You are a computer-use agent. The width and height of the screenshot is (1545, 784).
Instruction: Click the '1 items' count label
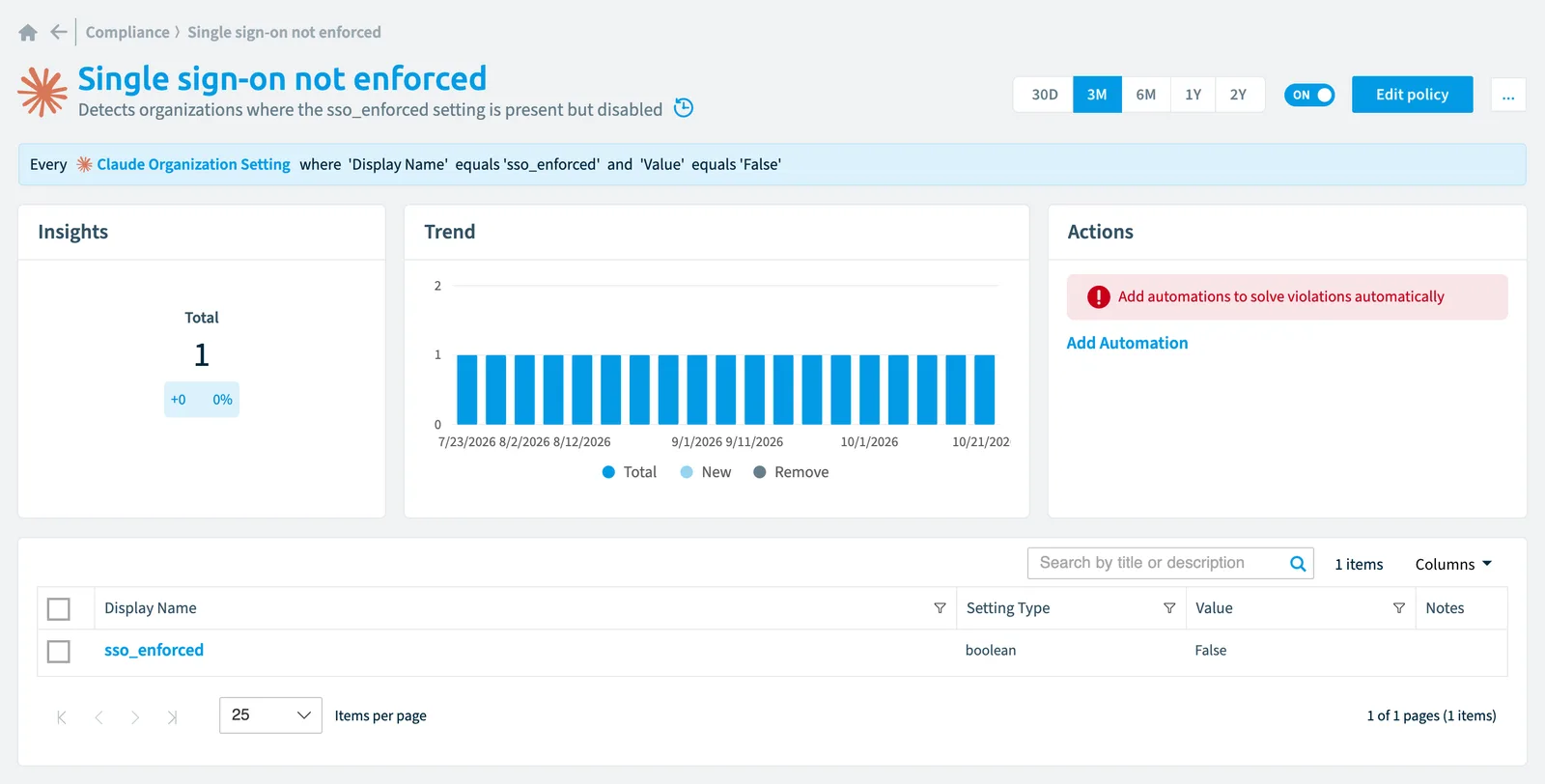(1359, 564)
